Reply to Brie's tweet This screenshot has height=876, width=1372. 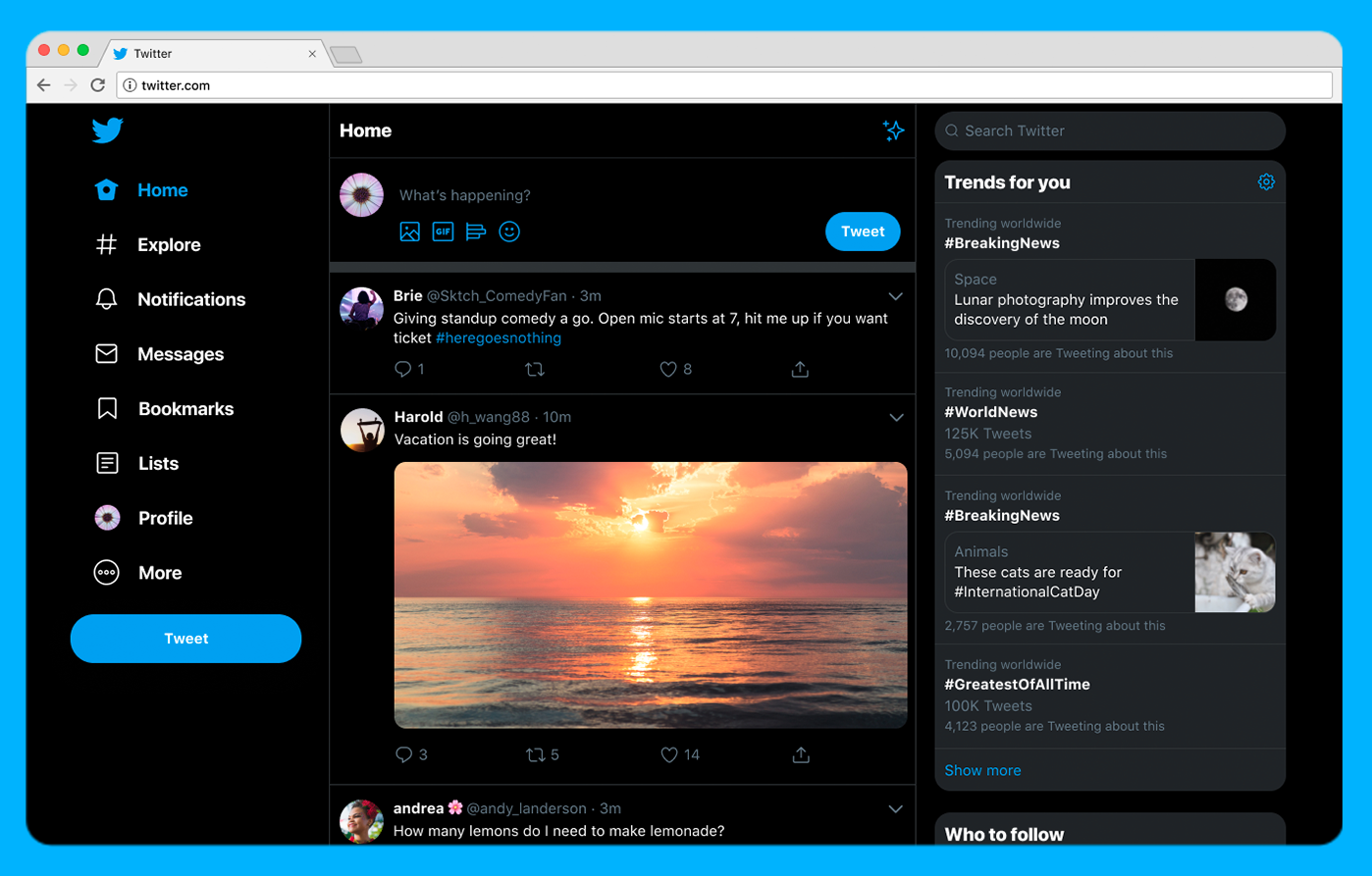coord(403,369)
